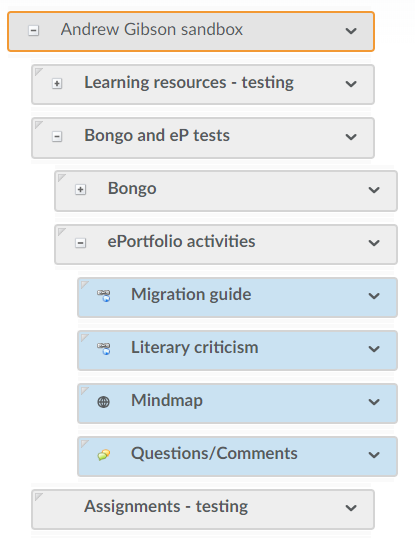Click the Questions/Comments discussion bubble icon

tap(104, 455)
